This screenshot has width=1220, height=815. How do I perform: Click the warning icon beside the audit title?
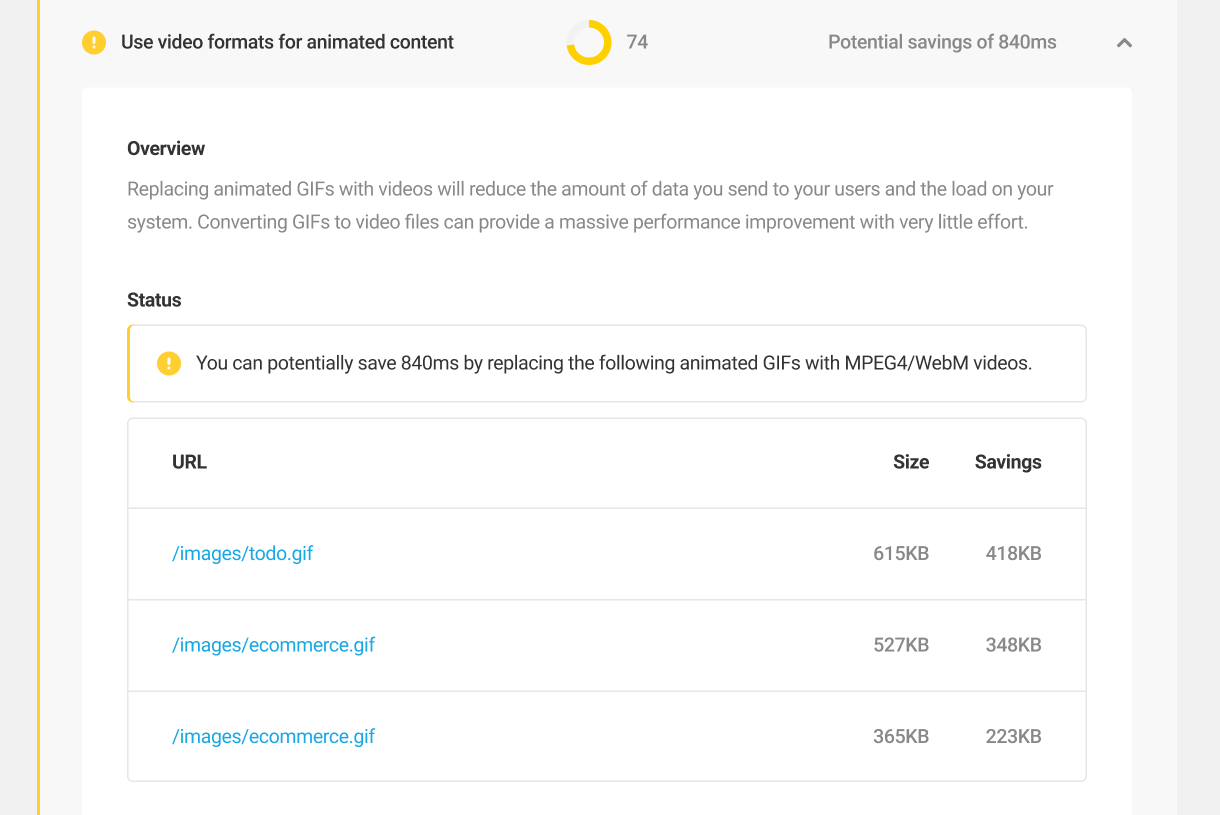[x=93, y=42]
